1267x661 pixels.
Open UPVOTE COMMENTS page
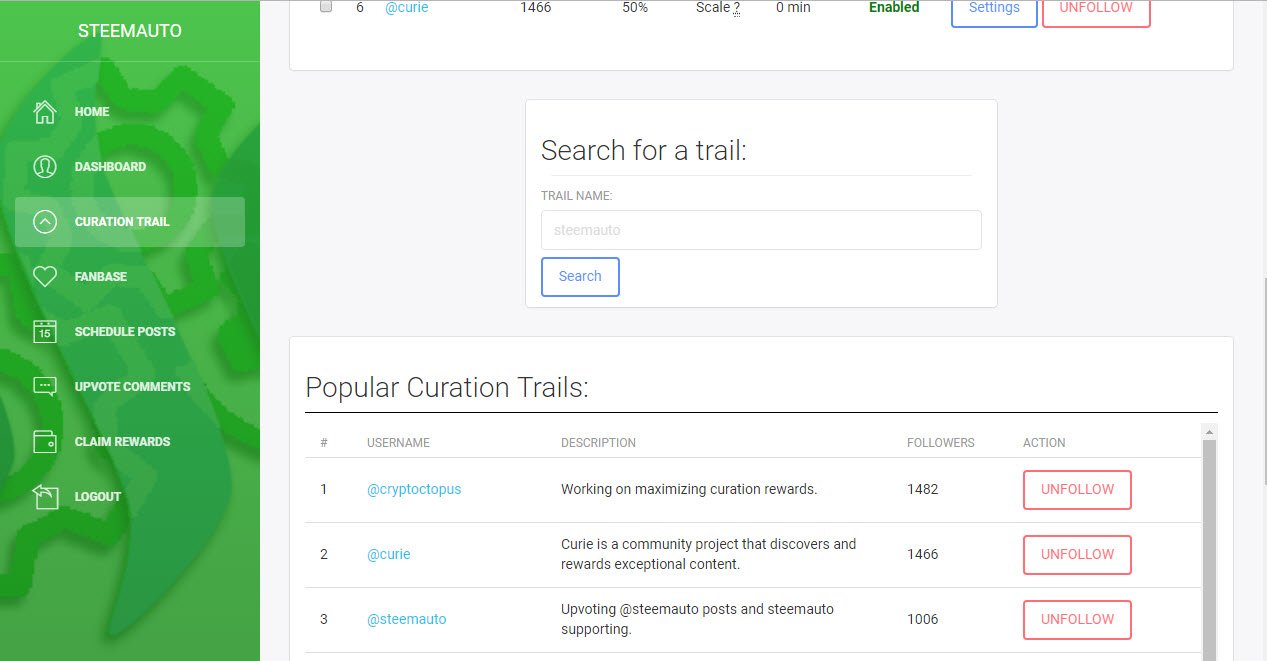(x=130, y=387)
